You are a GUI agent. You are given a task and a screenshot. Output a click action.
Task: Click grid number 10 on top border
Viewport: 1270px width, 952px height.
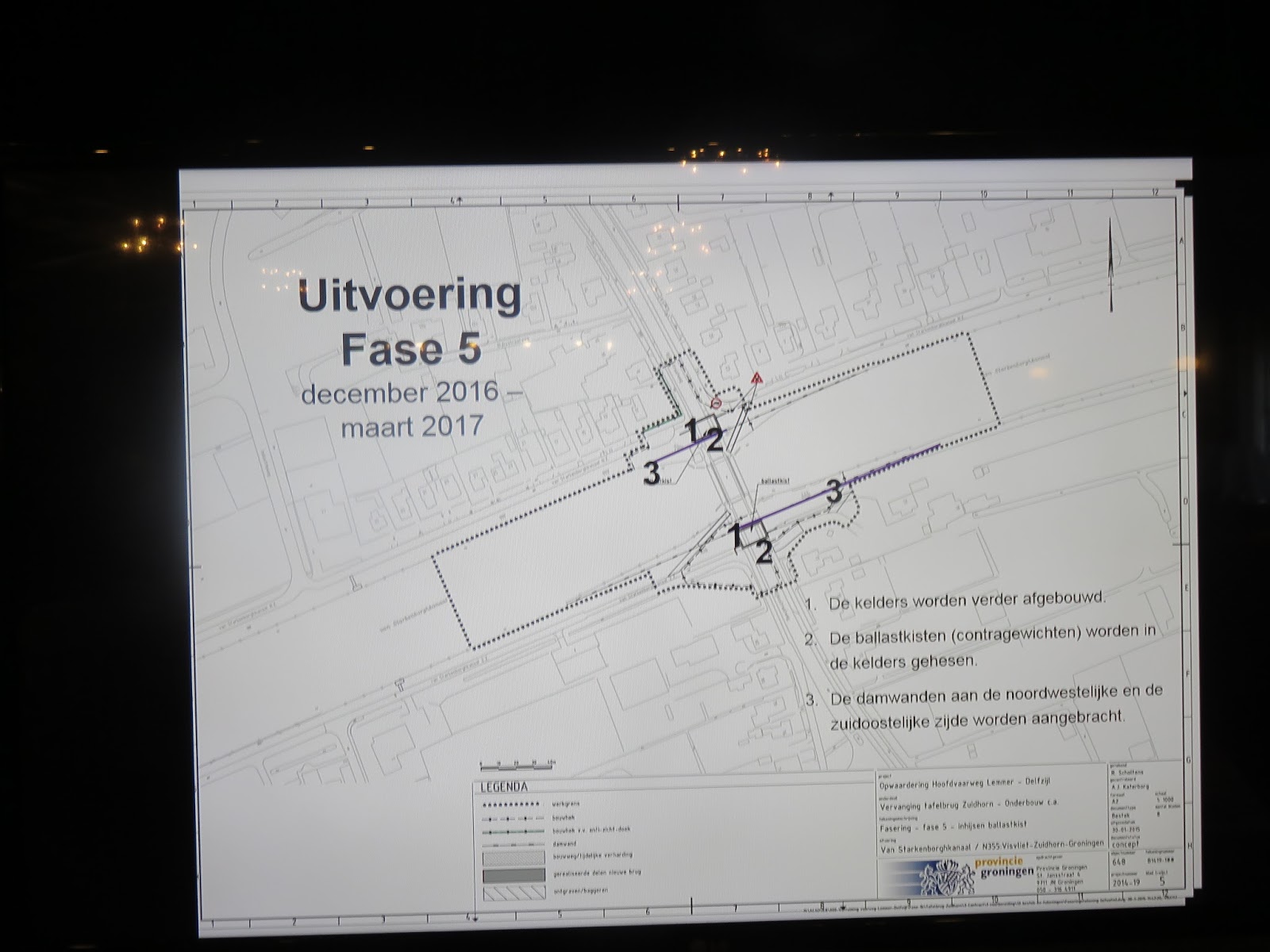[983, 194]
